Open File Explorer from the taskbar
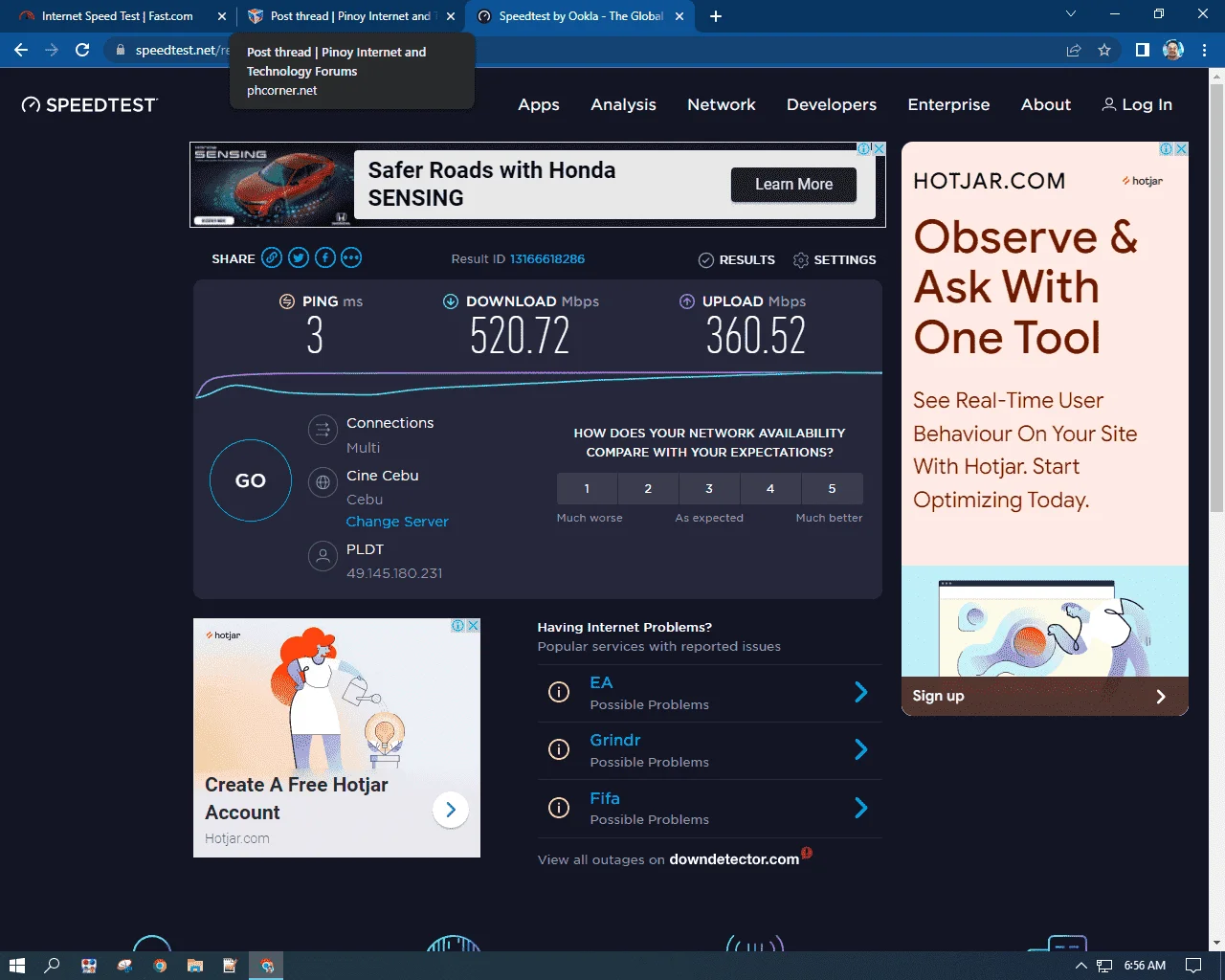1225x980 pixels. pyautogui.click(x=194, y=966)
